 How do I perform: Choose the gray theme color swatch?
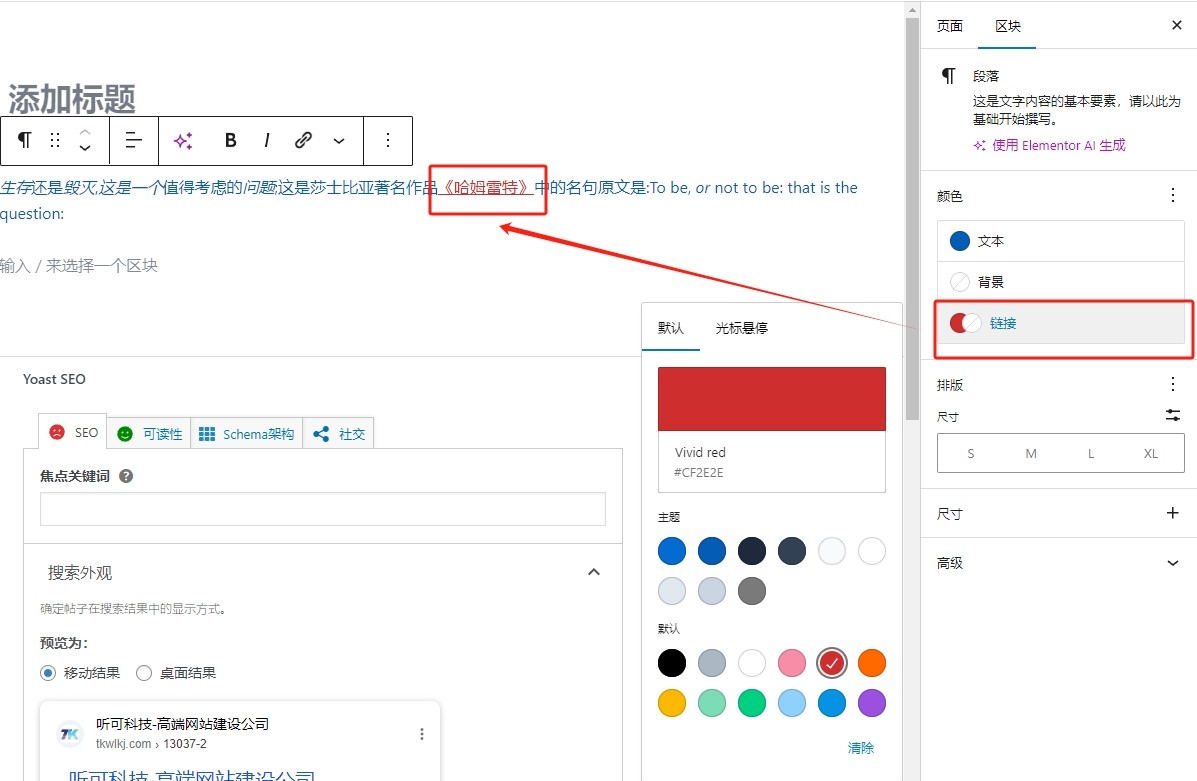pyautogui.click(x=752, y=591)
